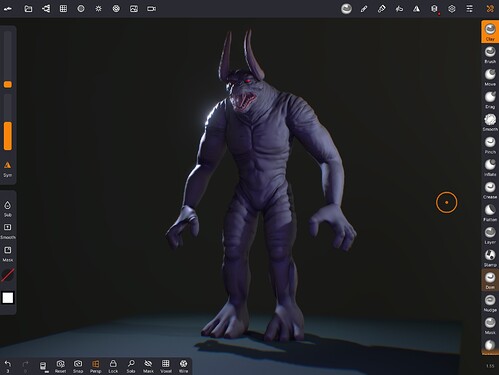Click the white color swatch
The image size is (499, 375).
tap(8, 298)
